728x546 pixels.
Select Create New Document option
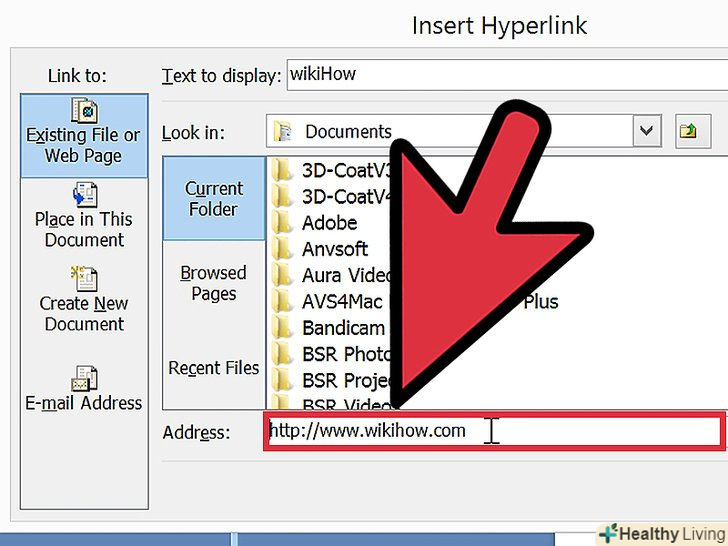point(84,300)
